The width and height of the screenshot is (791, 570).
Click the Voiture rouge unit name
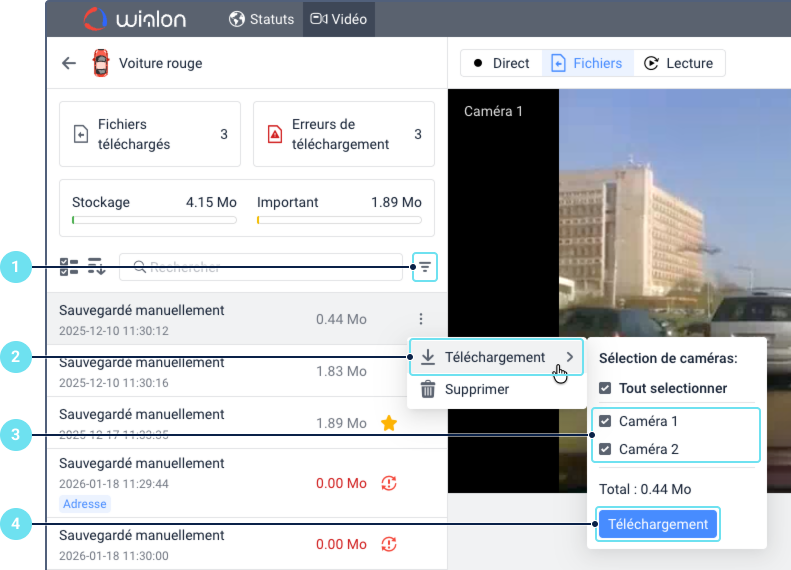(x=161, y=63)
